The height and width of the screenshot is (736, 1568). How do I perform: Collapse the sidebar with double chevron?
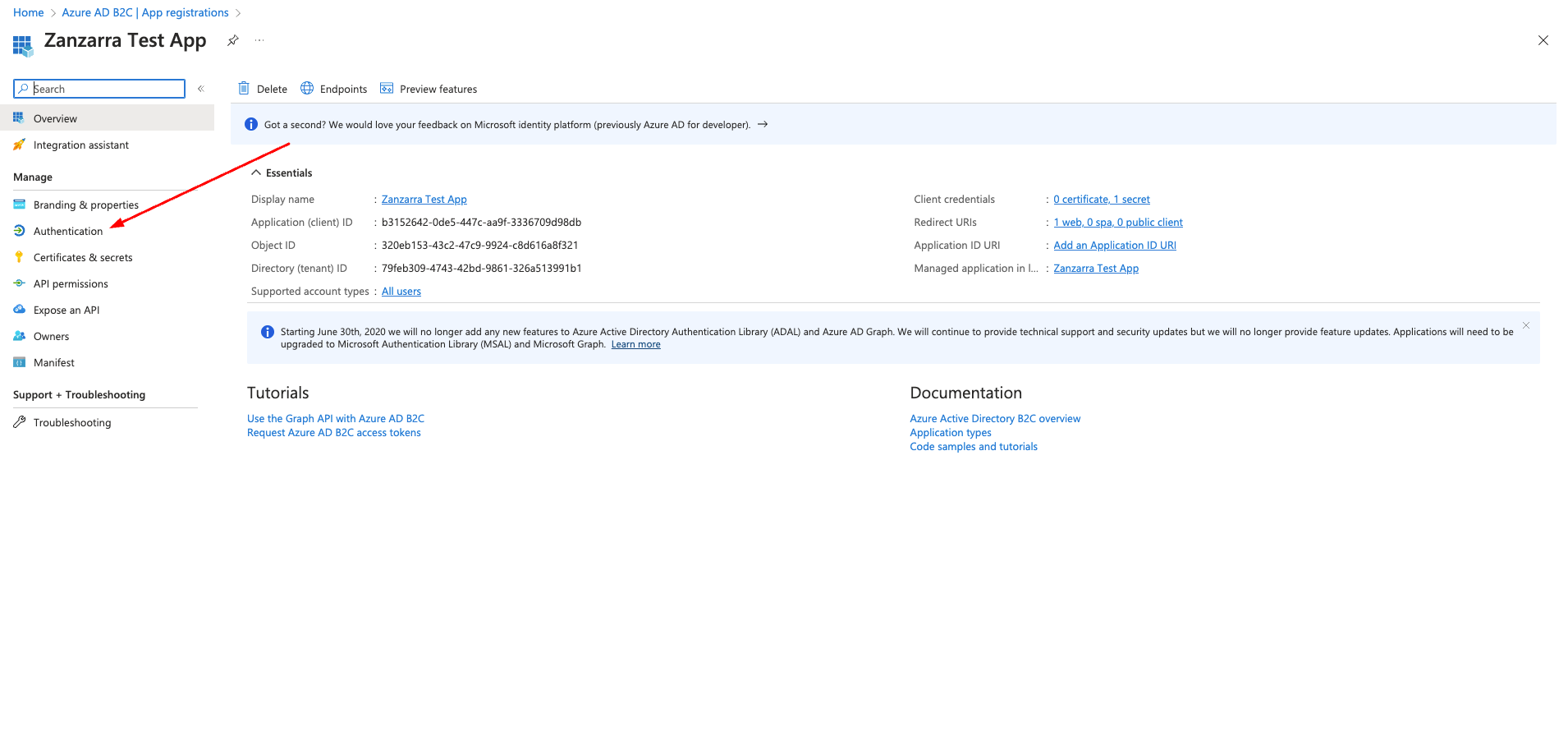coord(200,89)
